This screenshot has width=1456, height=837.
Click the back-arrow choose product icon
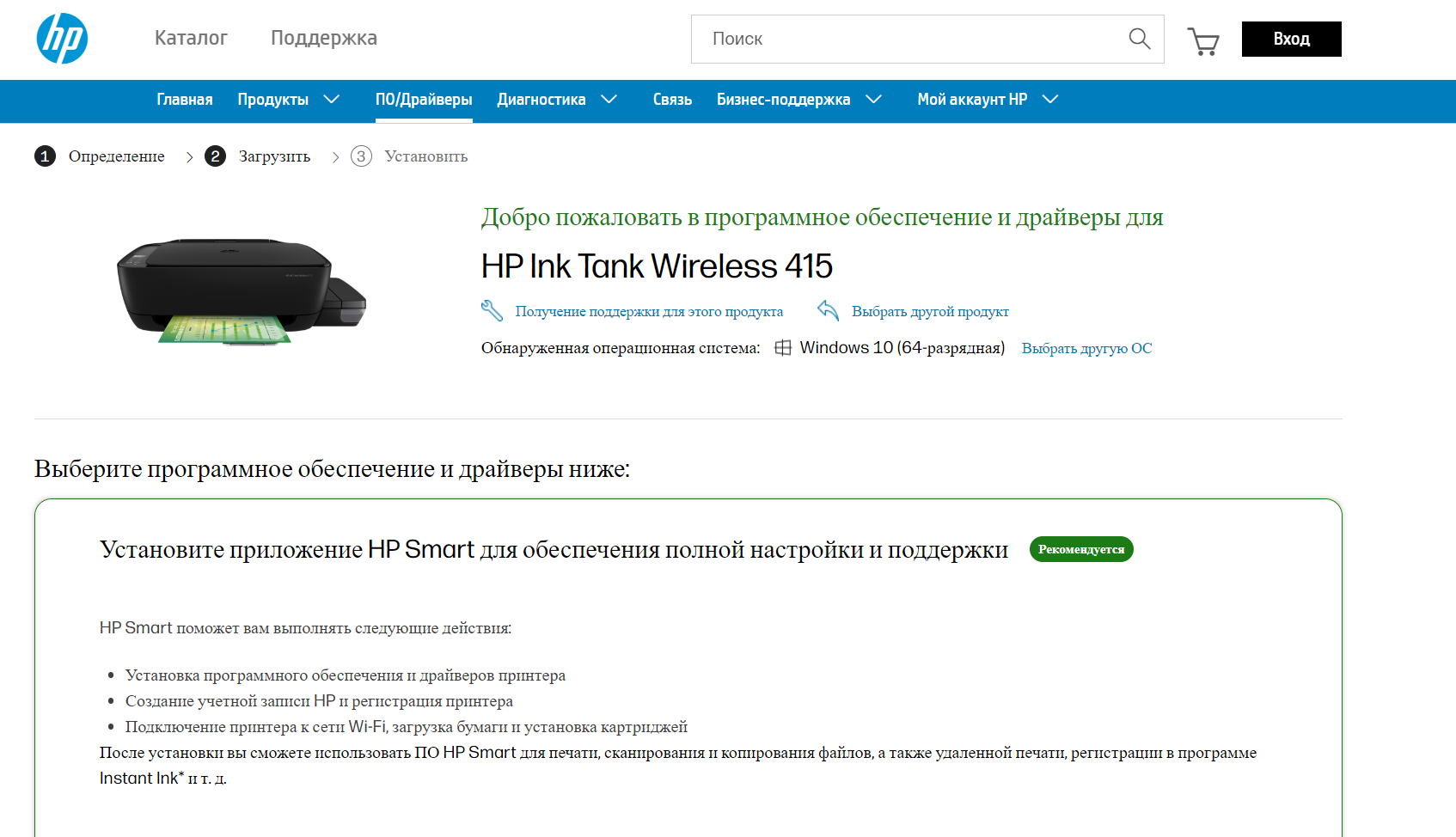tap(828, 311)
